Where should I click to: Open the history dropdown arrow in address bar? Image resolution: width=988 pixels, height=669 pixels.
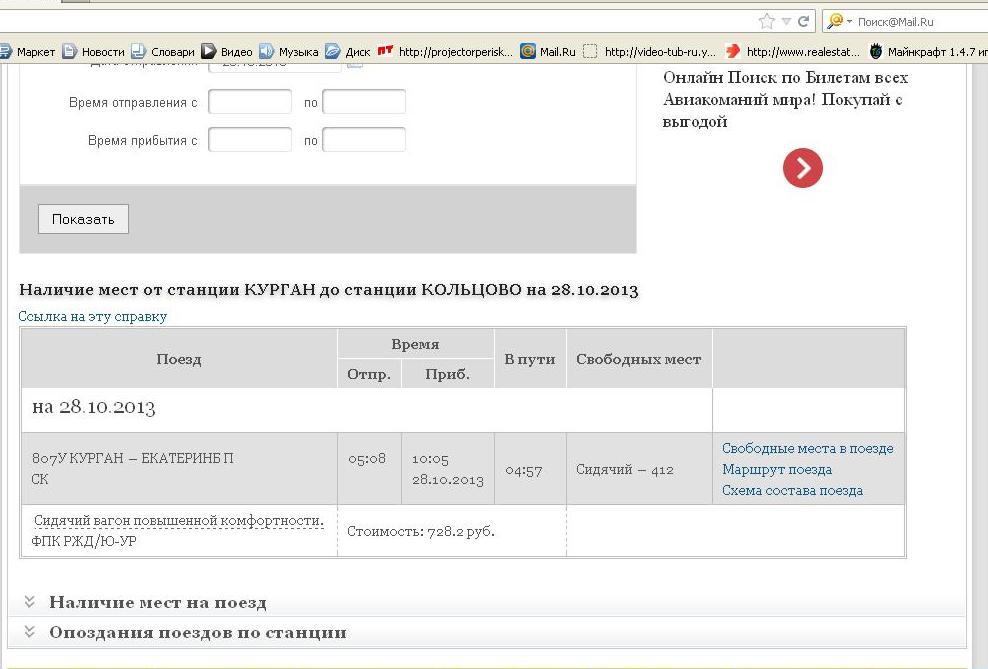coord(786,21)
